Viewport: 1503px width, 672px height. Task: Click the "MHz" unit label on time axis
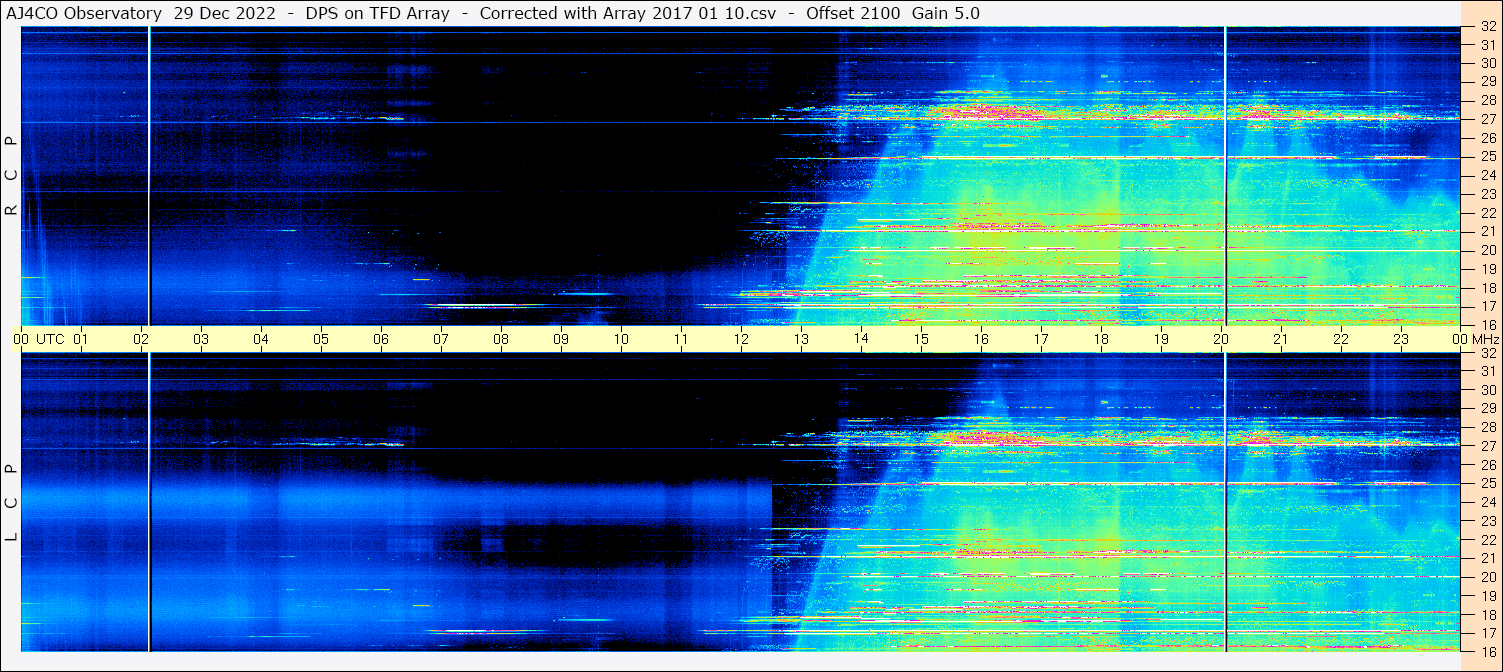[x=1485, y=339]
